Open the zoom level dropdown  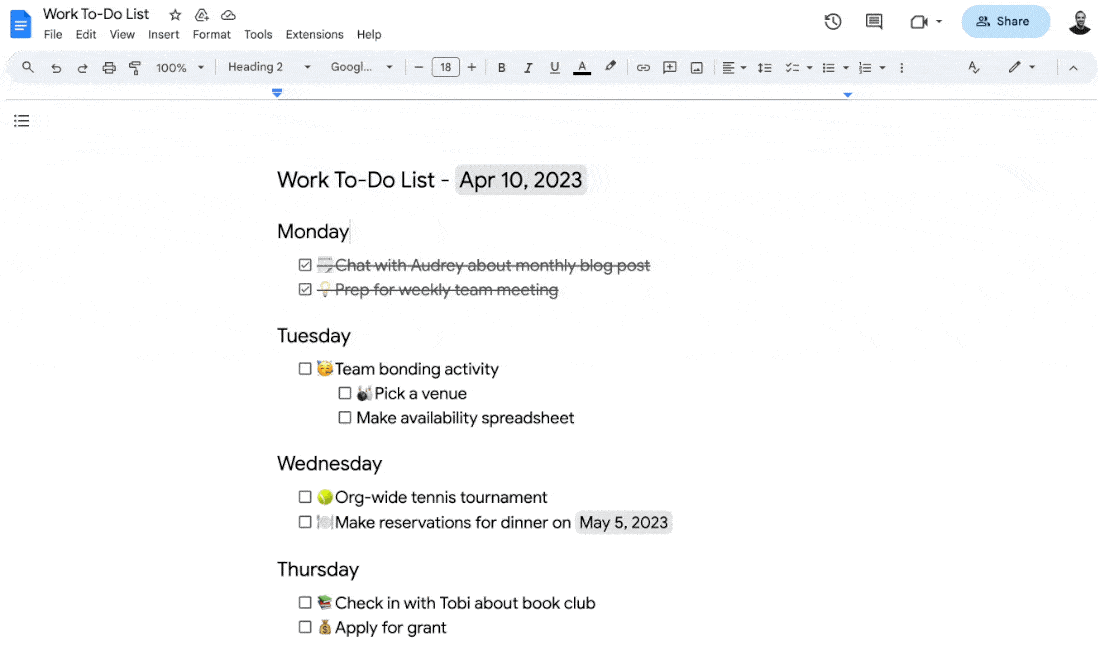pos(178,67)
